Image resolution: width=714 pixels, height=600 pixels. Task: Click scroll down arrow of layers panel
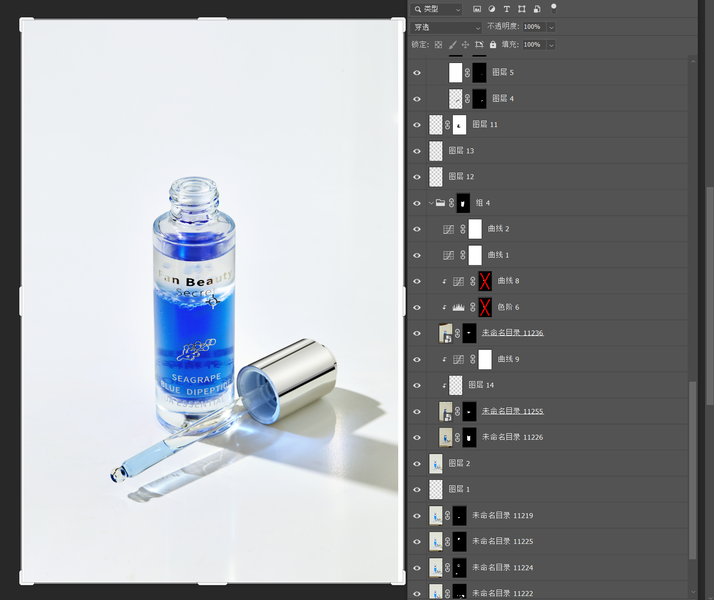[x=693, y=592]
